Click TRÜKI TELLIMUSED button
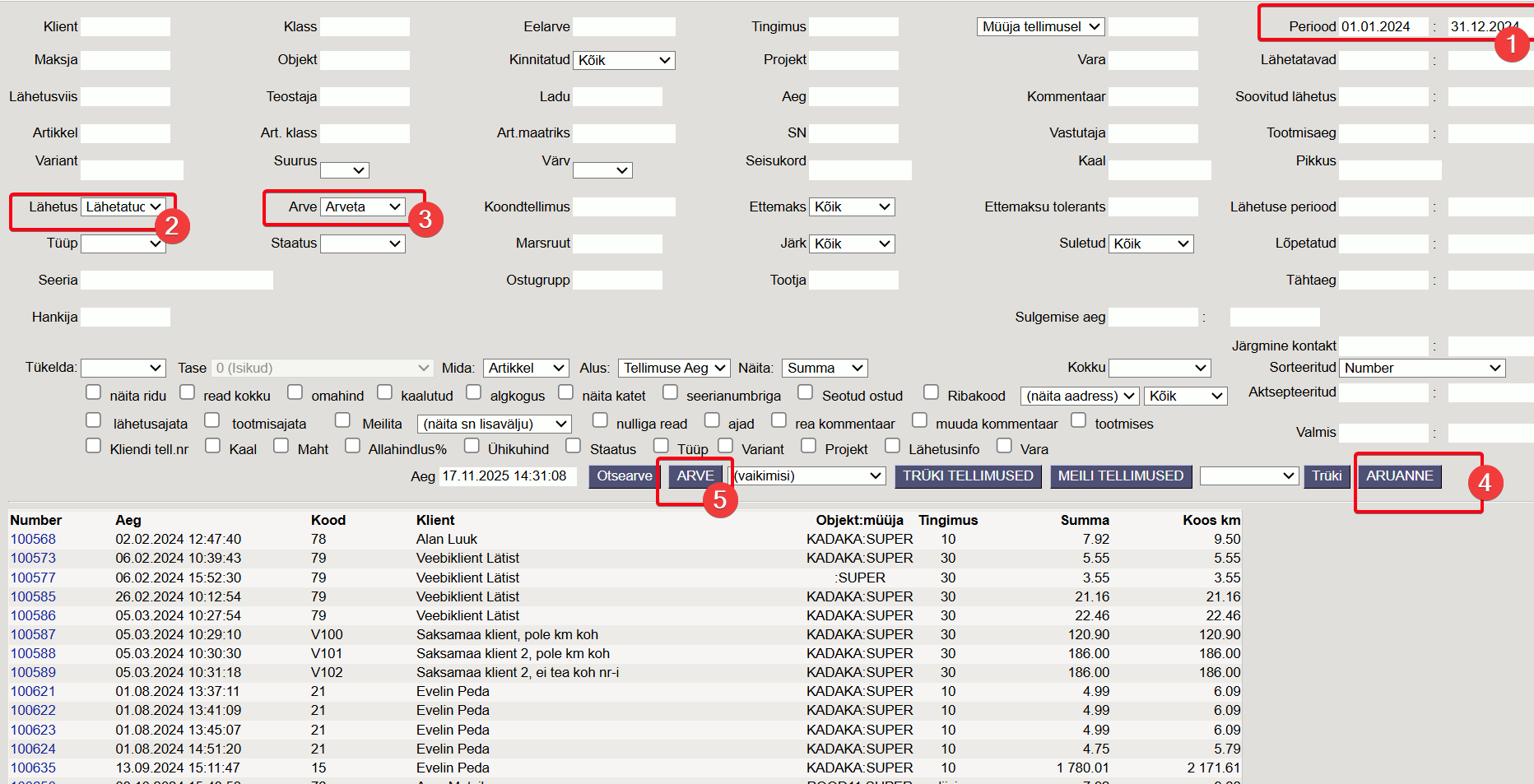 [x=968, y=476]
